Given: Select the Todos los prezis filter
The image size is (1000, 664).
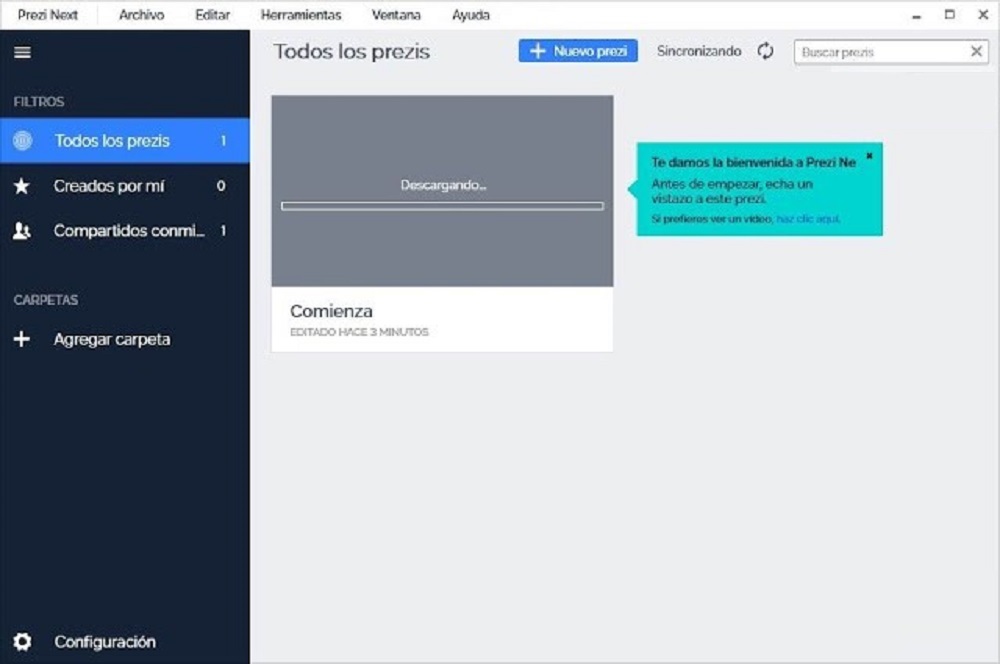Looking at the screenshot, I should pos(125,140).
